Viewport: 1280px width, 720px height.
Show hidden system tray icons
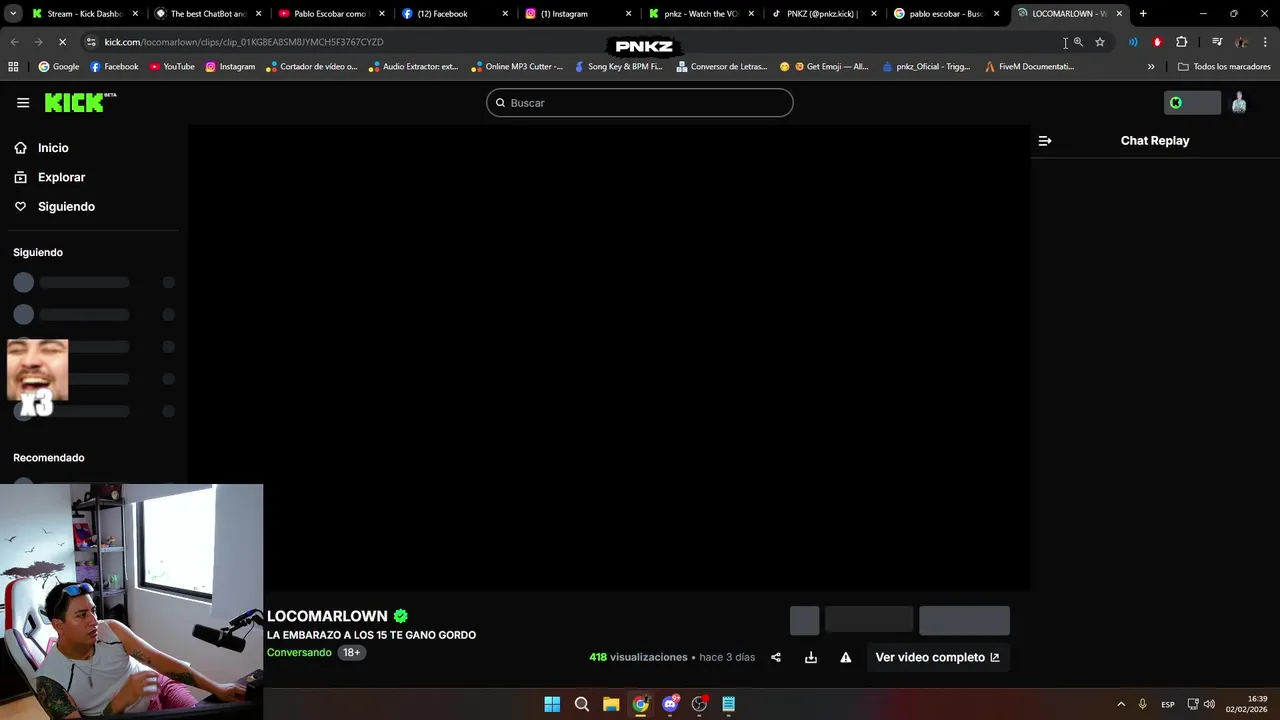click(1121, 704)
